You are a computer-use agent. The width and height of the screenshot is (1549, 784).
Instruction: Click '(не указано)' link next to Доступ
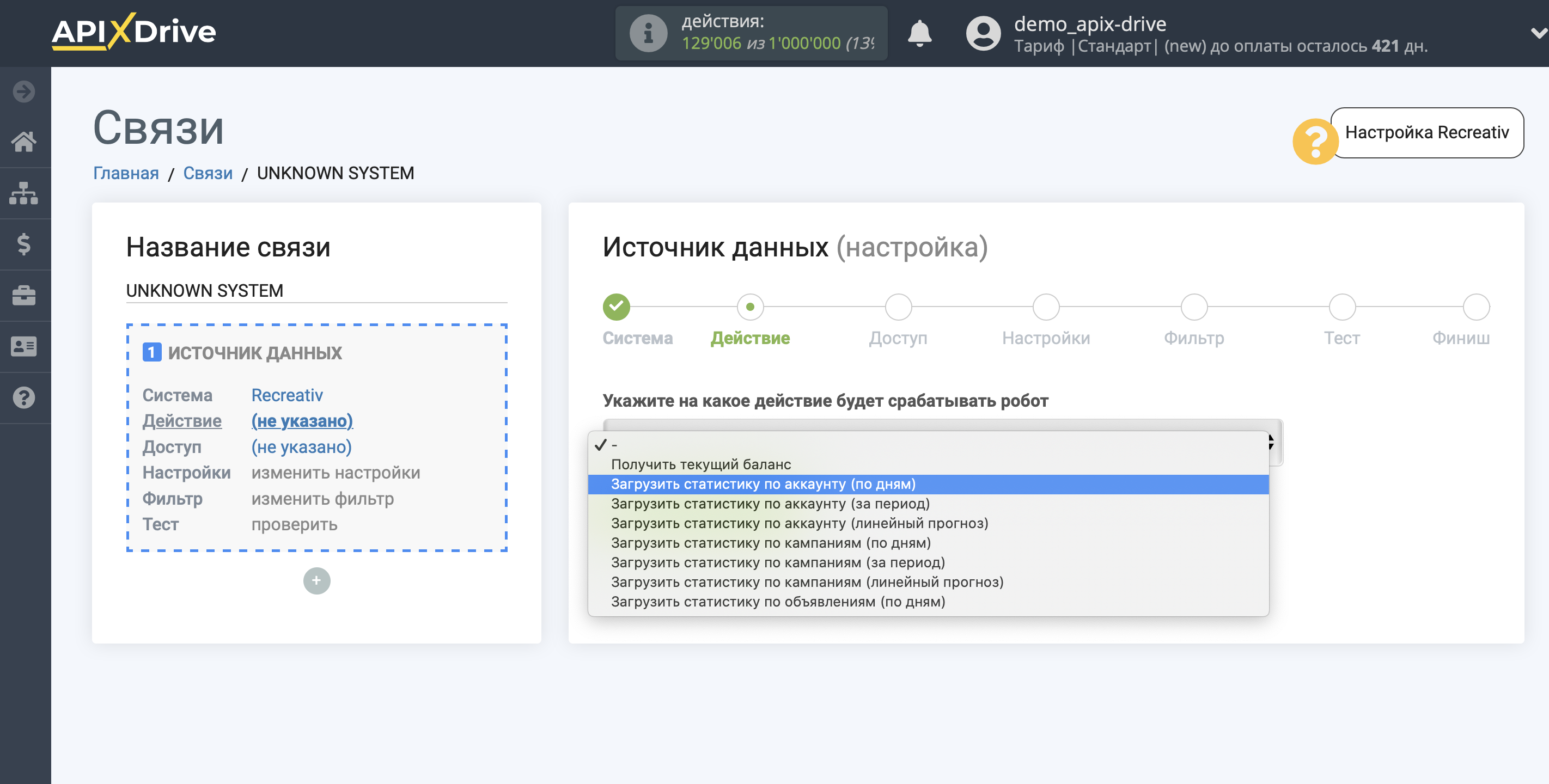[x=301, y=446]
